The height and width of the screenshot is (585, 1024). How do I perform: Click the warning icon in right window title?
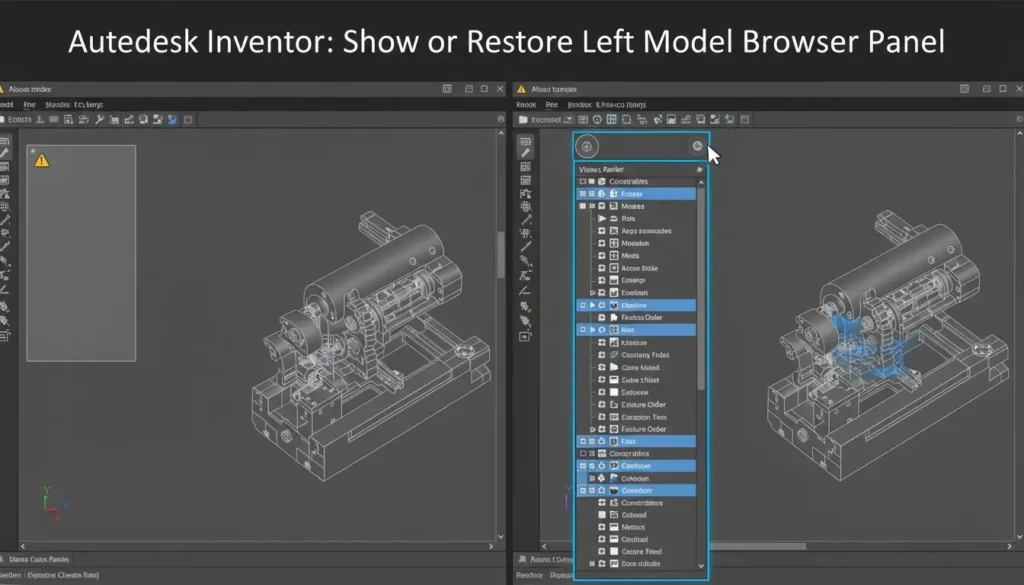[521, 89]
